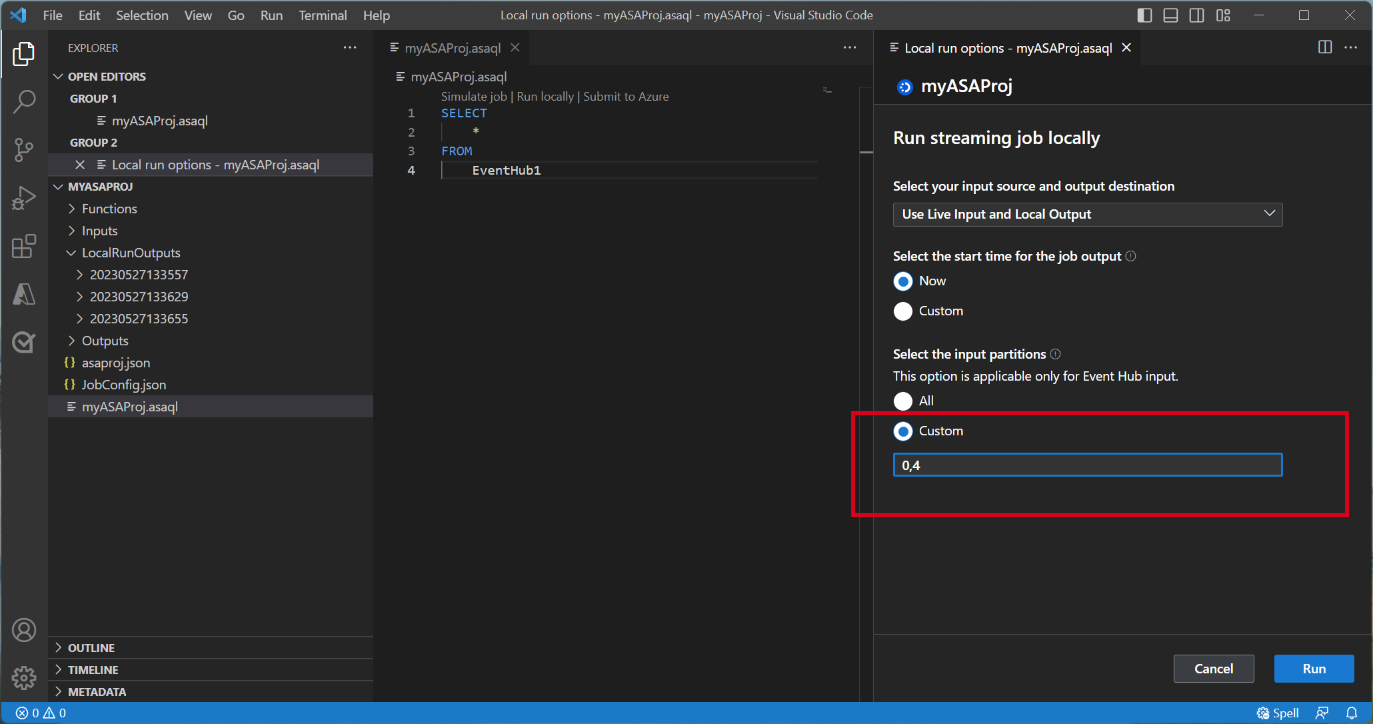Open the Accounts icon in the activity bar

(24, 630)
